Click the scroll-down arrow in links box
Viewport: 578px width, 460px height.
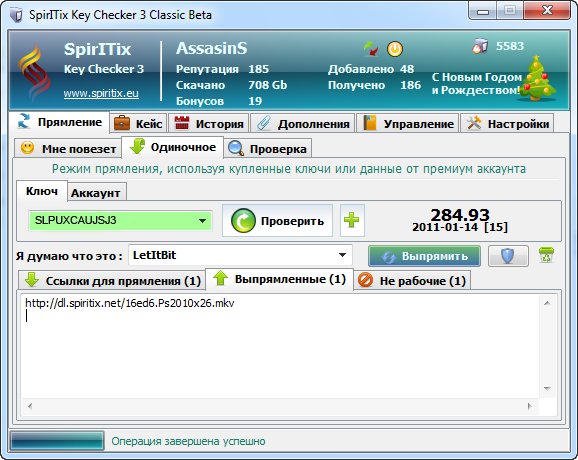tap(547, 389)
